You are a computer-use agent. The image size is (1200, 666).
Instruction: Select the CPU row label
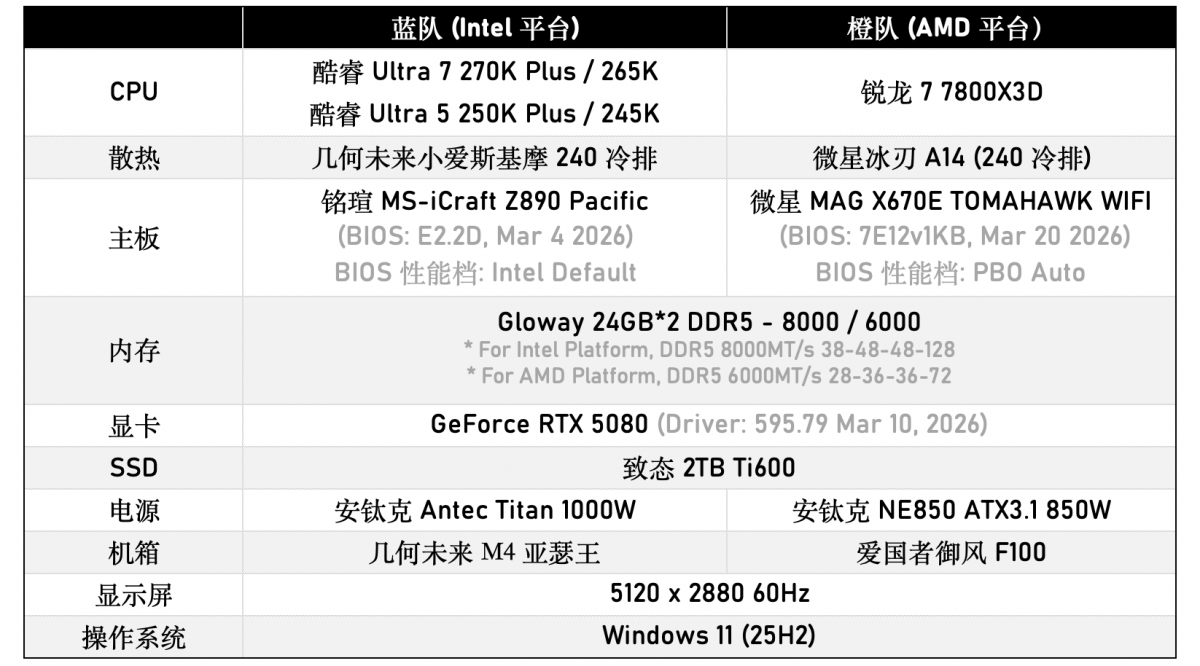click(134, 92)
